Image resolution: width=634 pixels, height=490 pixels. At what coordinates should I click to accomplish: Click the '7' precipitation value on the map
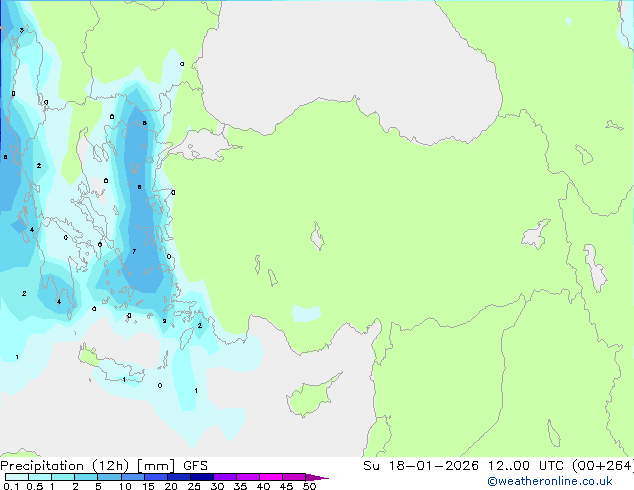134,251
